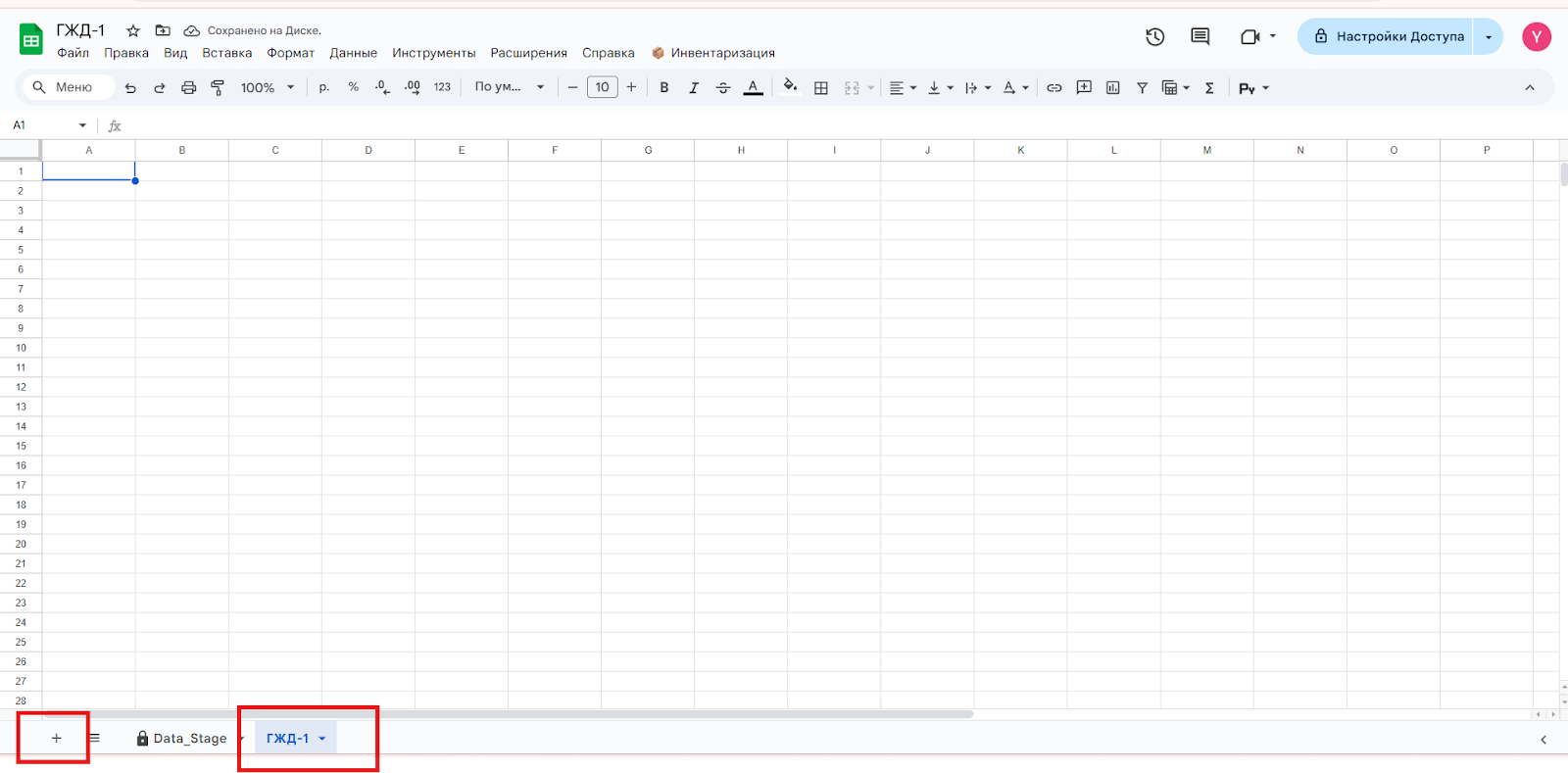Screen dimensions: 1568x773
Task: Activate the paint format tool
Action: coord(218,88)
